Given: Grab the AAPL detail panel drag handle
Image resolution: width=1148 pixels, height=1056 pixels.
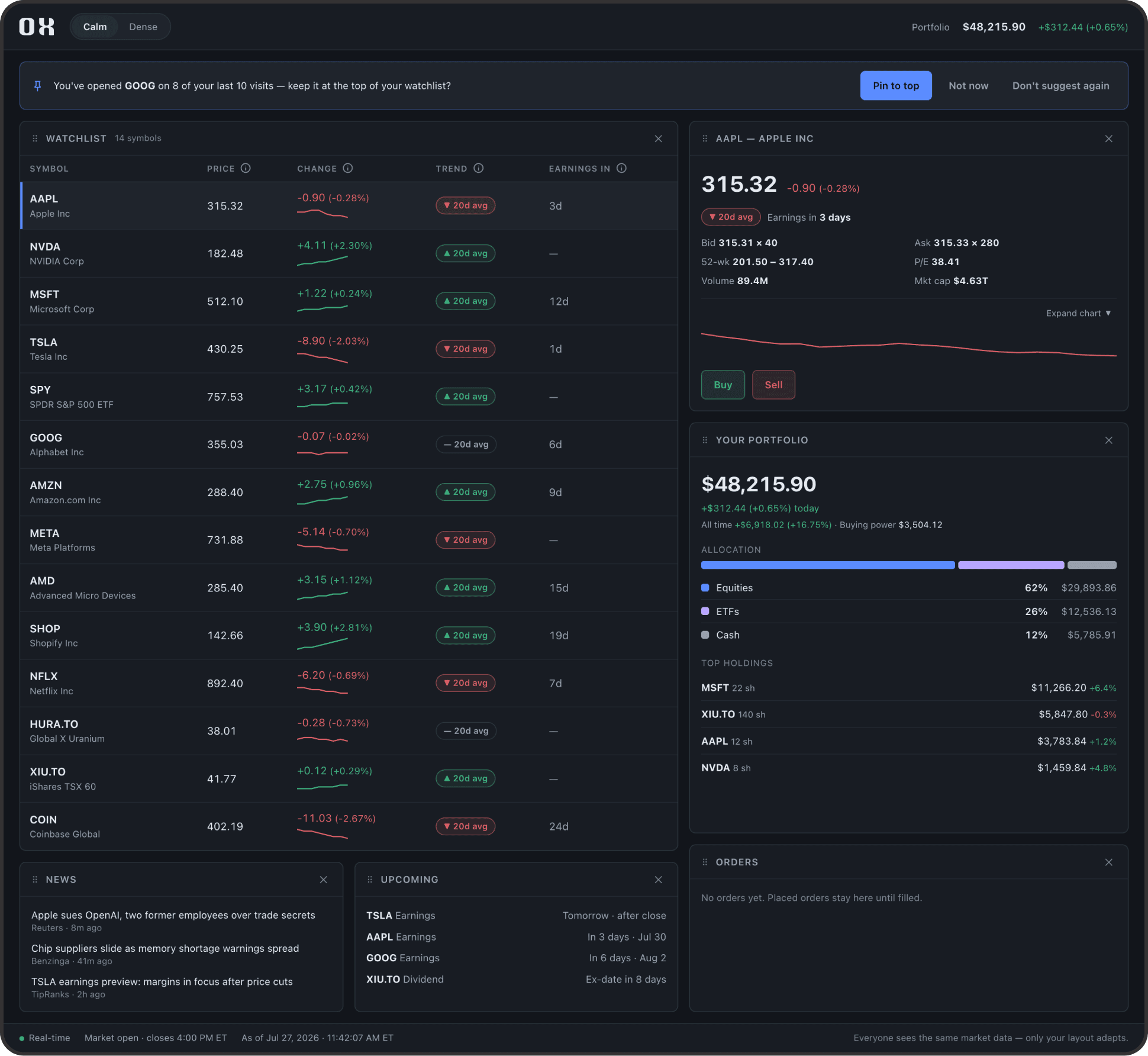Looking at the screenshot, I should point(705,139).
